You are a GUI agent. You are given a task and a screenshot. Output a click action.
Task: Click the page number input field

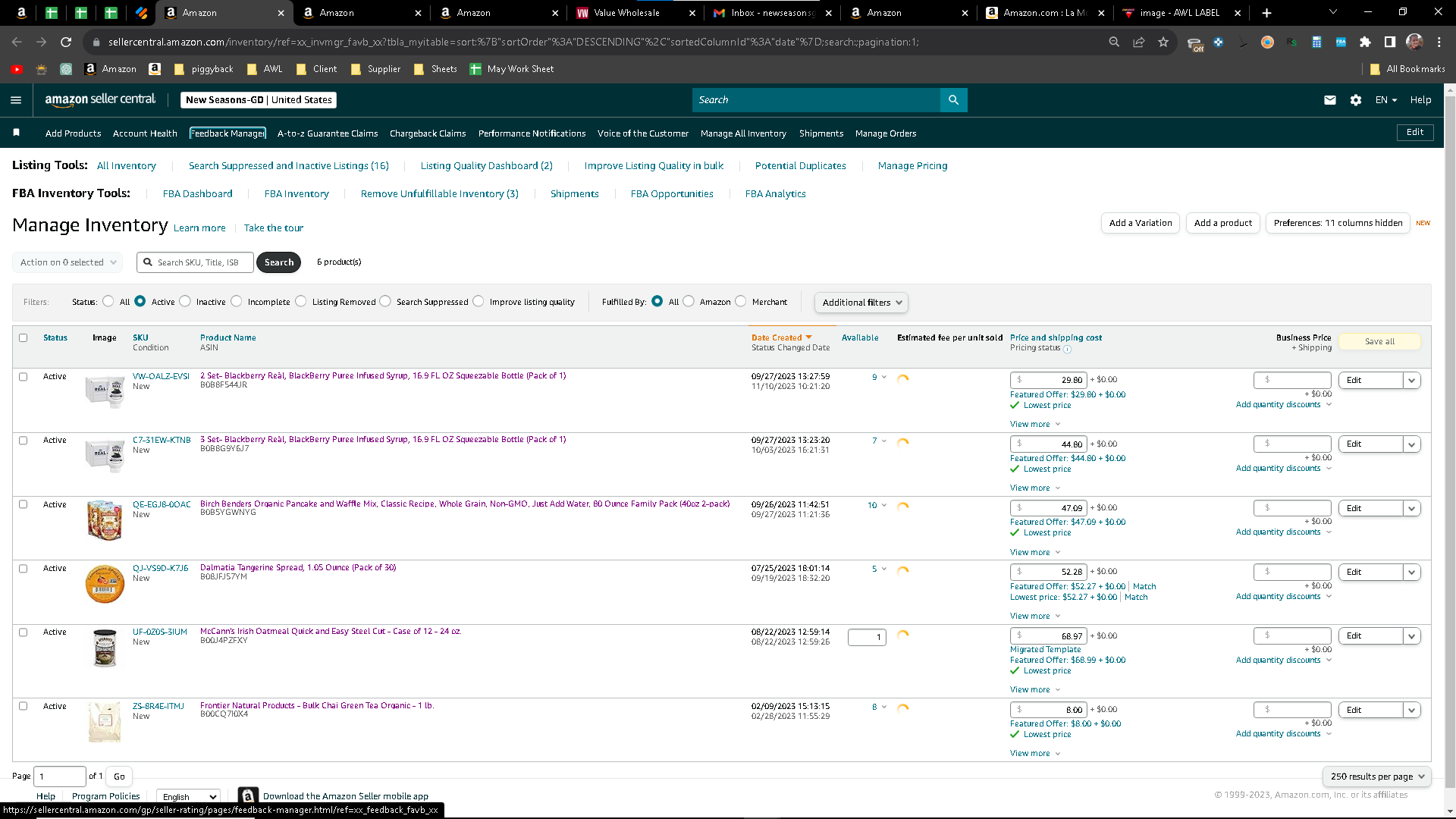(x=60, y=777)
